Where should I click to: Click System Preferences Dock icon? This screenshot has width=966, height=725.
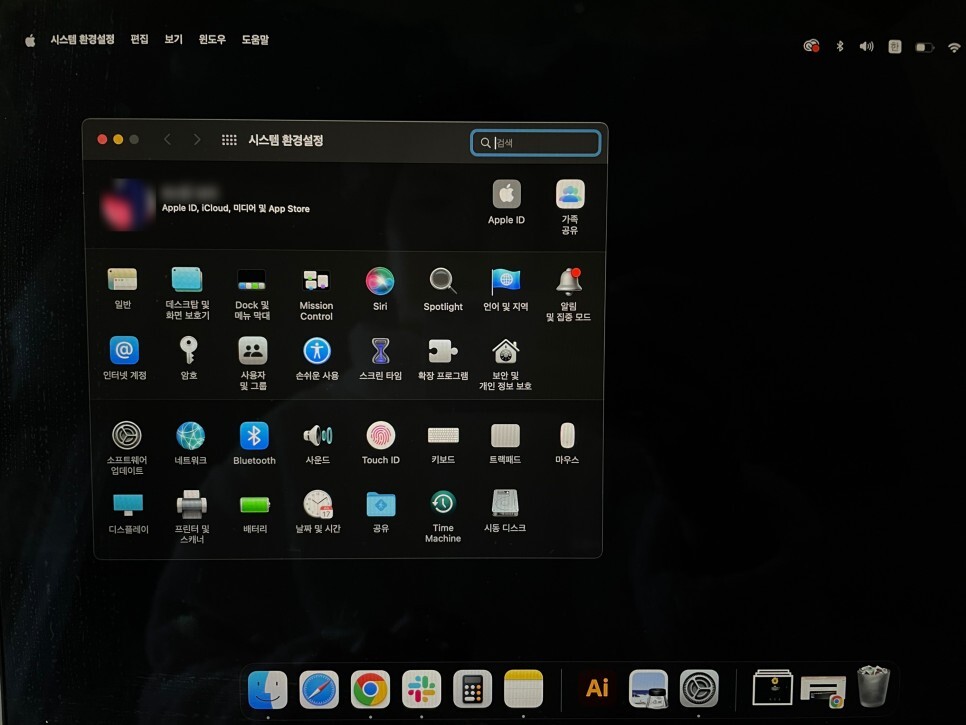pyautogui.click(x=699, y=689)
